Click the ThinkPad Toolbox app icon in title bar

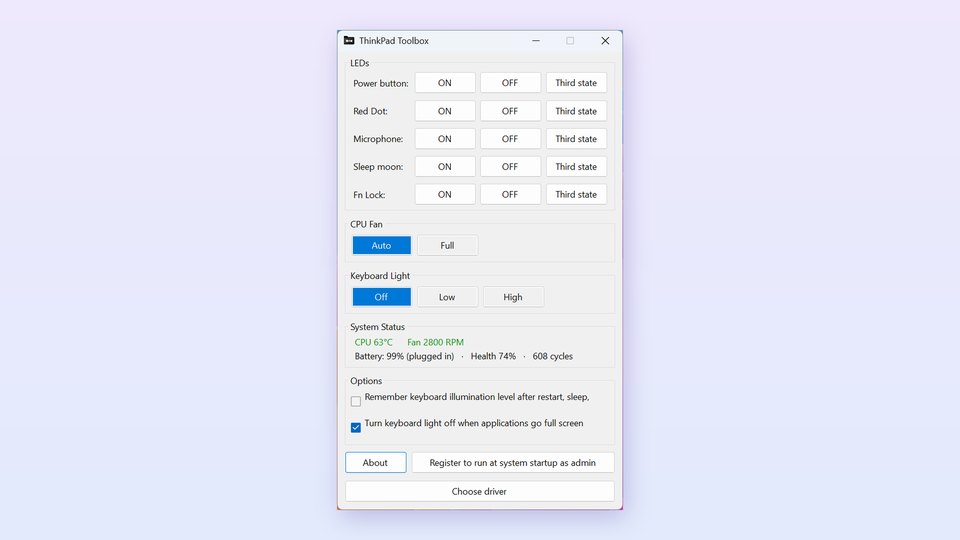349,40
